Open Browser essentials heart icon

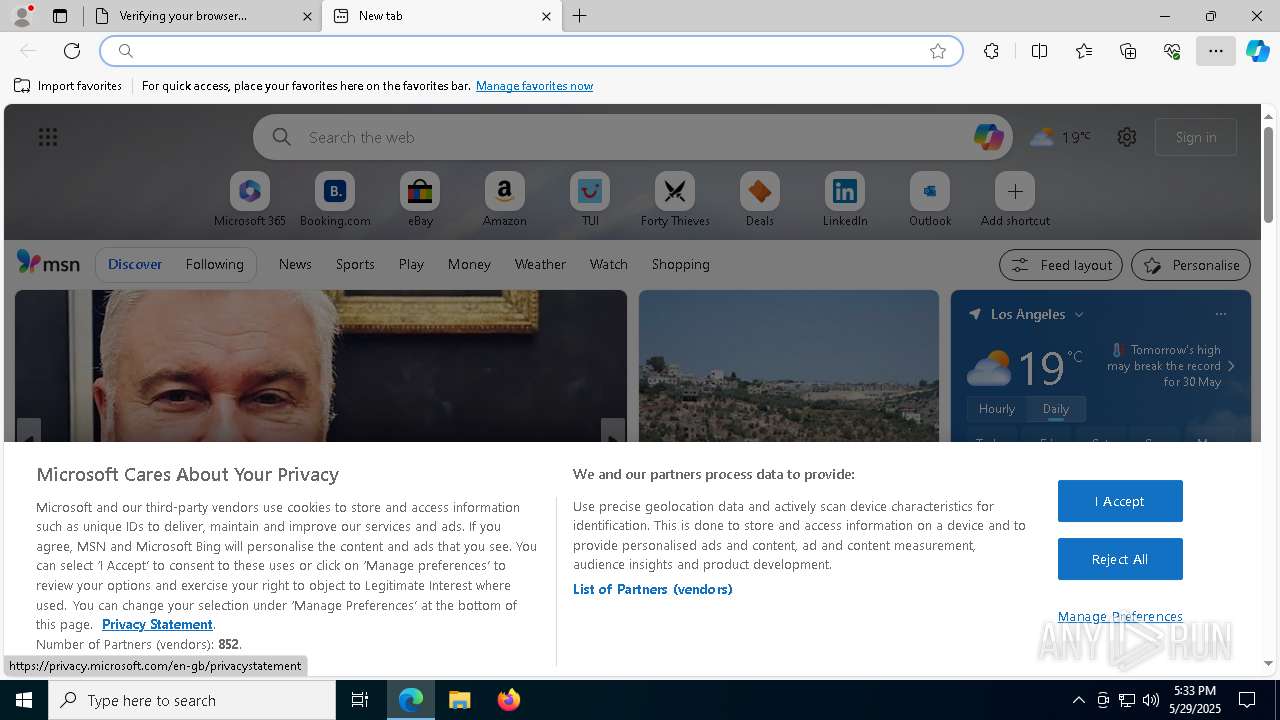coord(1172,51)
